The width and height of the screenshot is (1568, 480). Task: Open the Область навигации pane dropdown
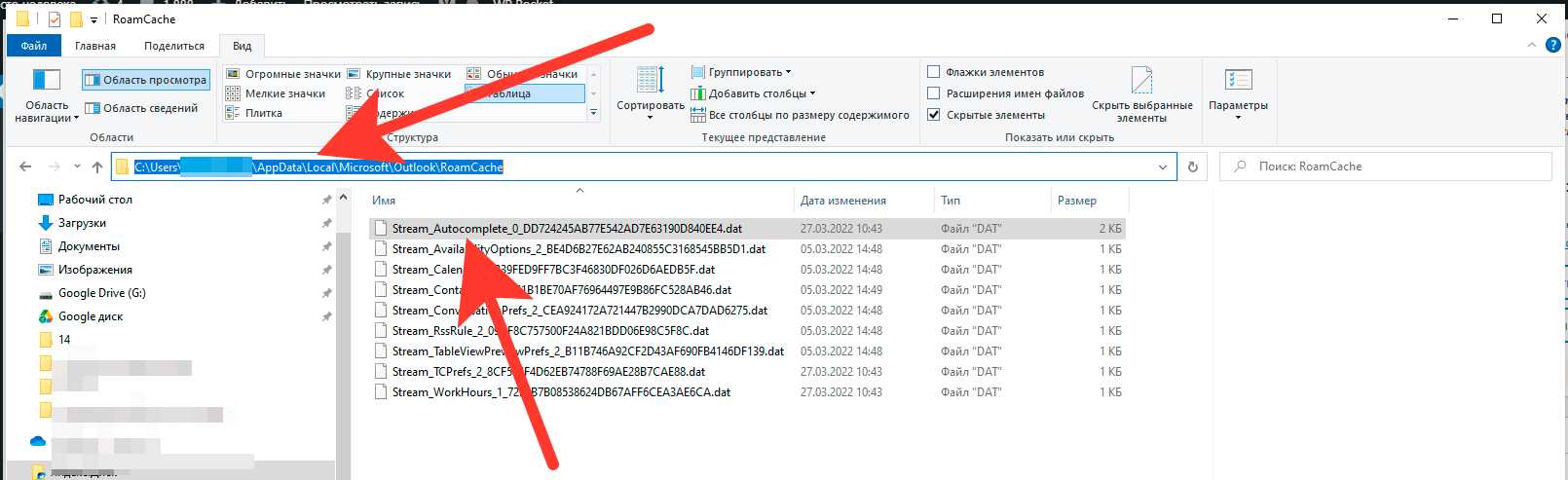coord(46,97)
